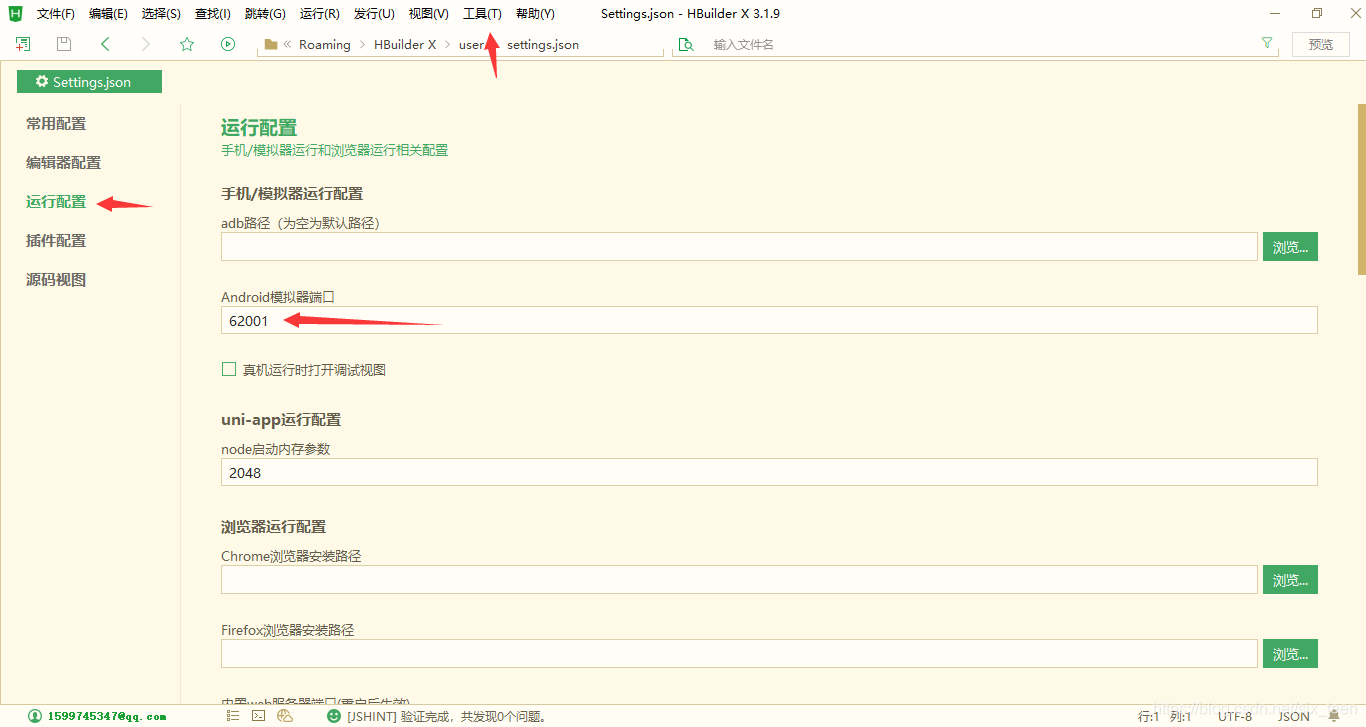Select 运行配置 in sidebar
This screenshot has height=727, width=1366.
tap(56, 202)
